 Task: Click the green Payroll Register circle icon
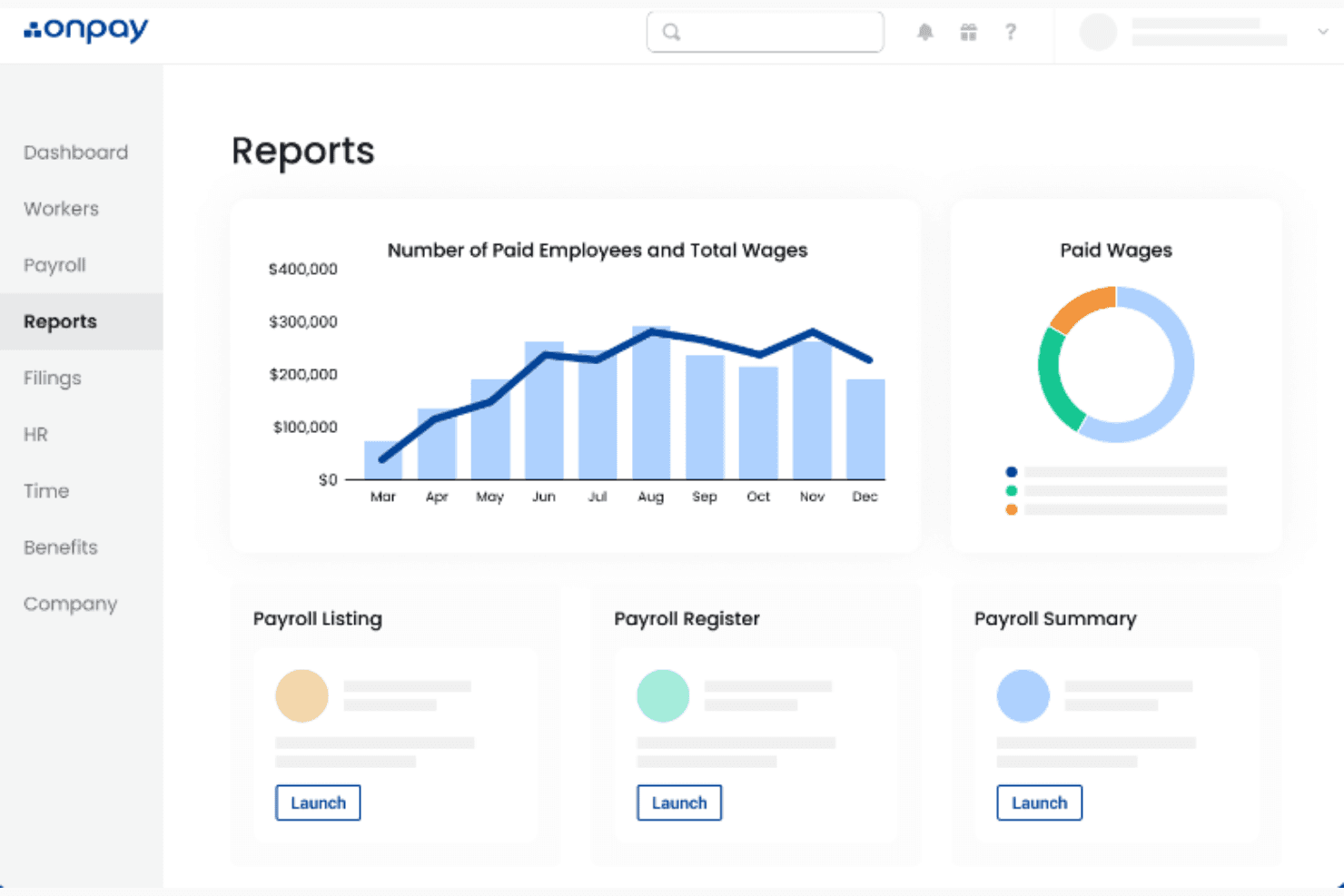point(663,695)
